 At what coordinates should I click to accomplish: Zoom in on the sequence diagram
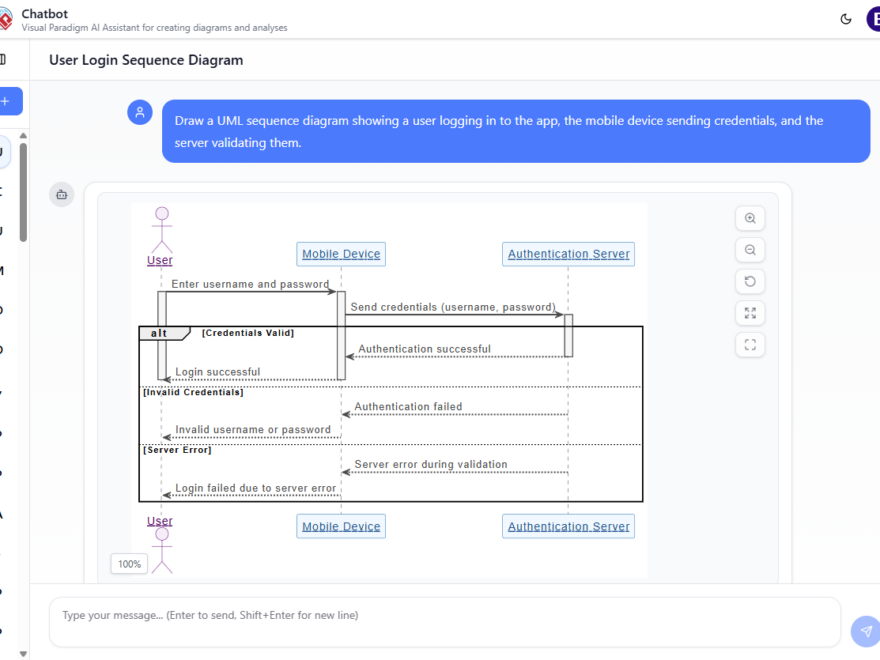750,218
